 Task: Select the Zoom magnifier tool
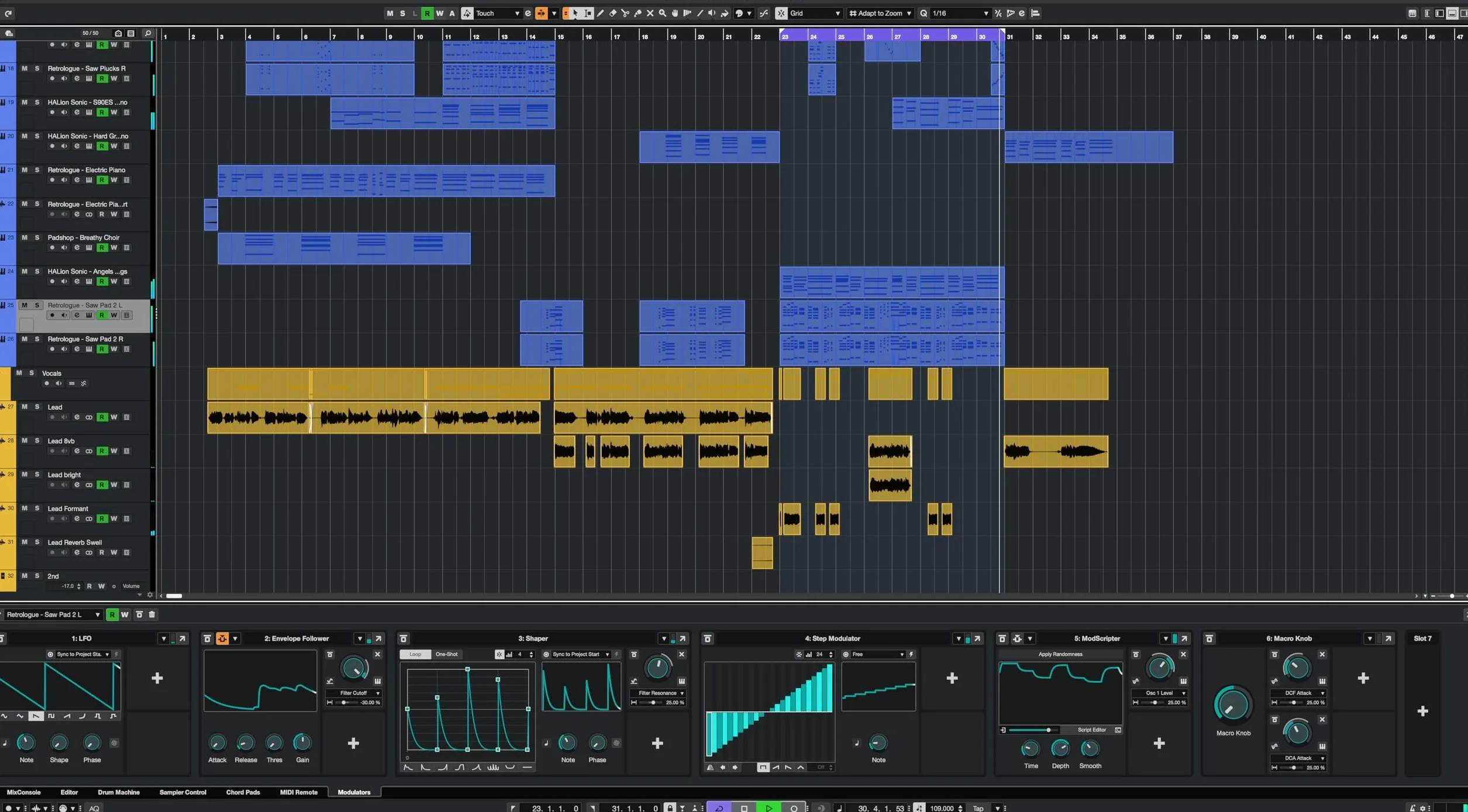click(662, 13)
